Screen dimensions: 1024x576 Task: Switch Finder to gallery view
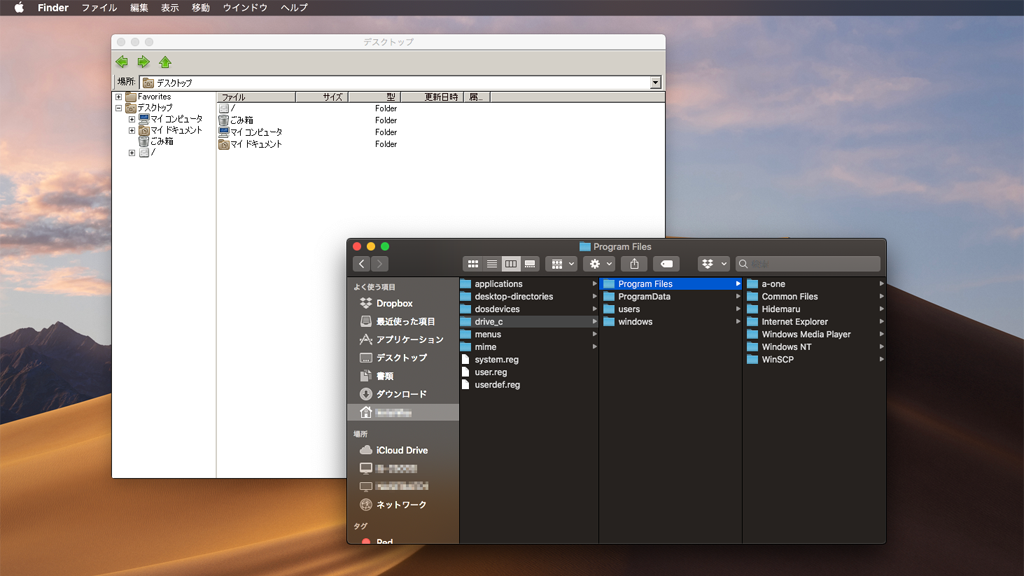point(530,264)
